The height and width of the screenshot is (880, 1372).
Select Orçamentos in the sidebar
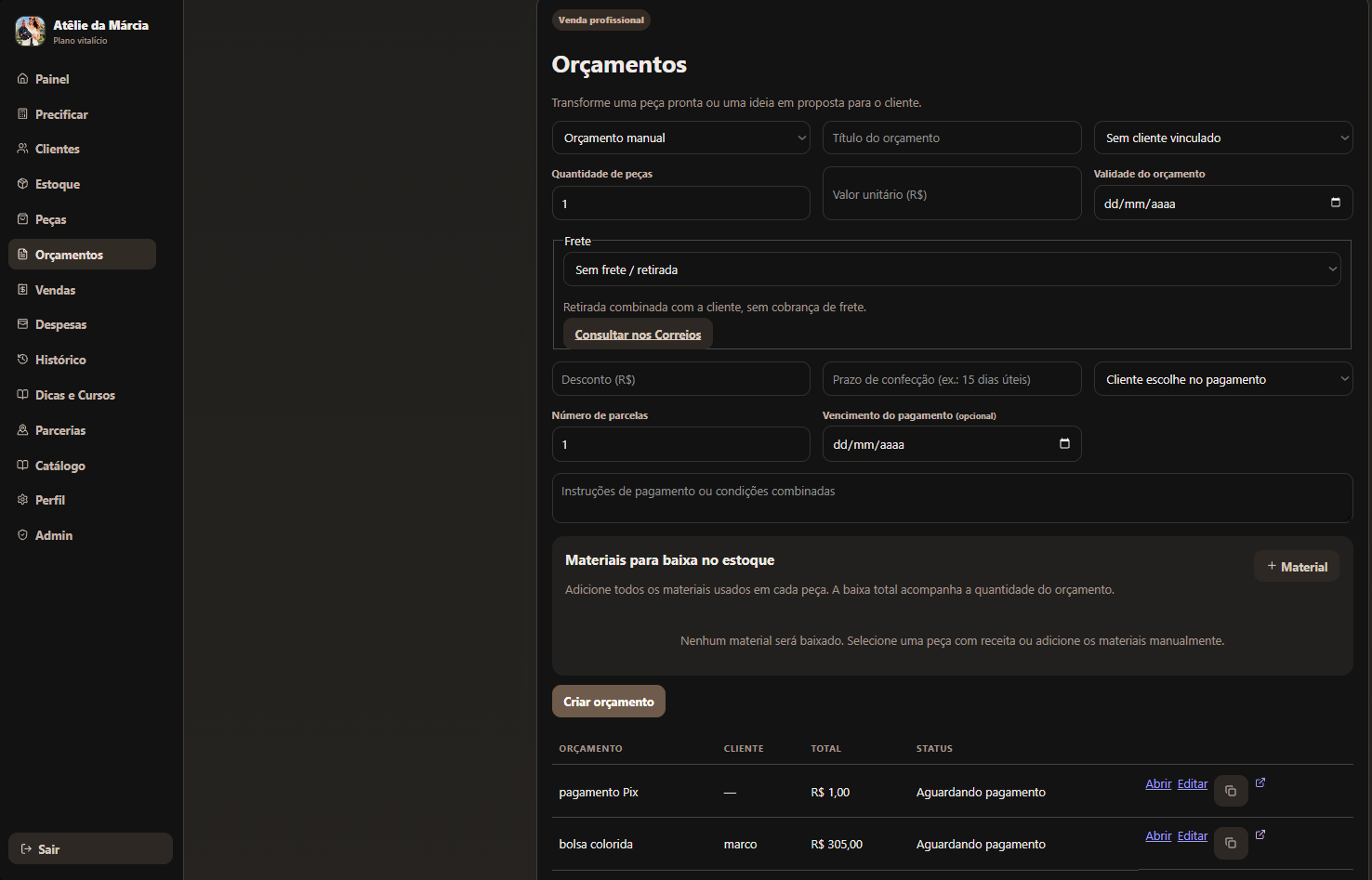click(82, 255)
